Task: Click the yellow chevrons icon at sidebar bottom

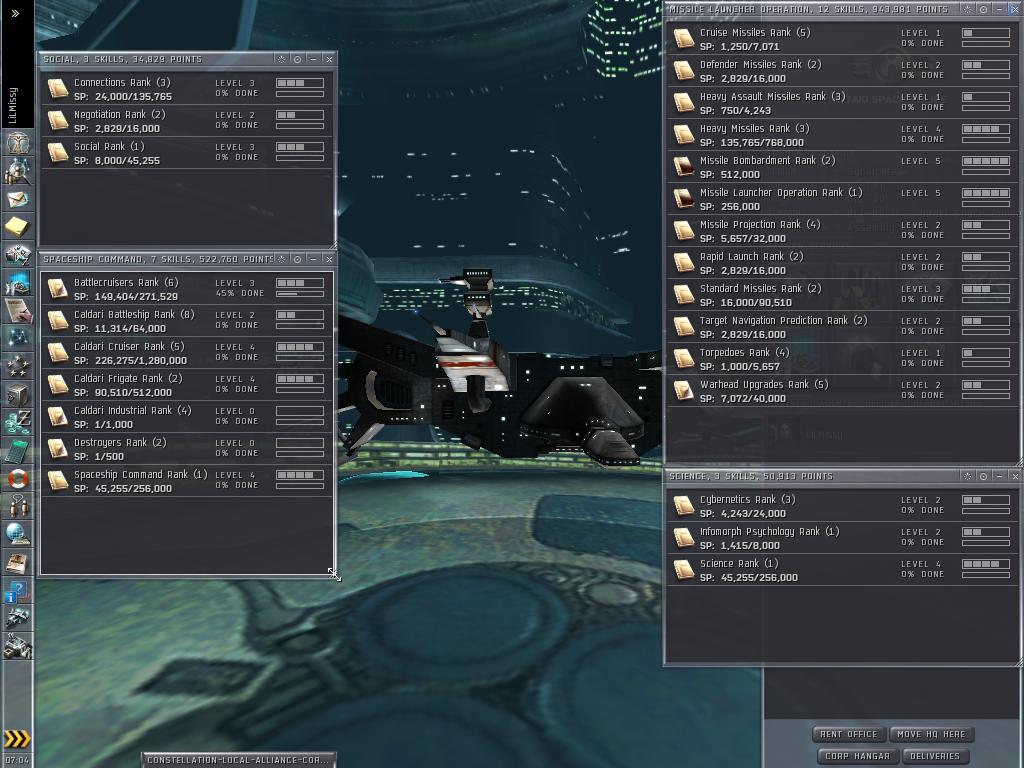Action: (17, 739)
